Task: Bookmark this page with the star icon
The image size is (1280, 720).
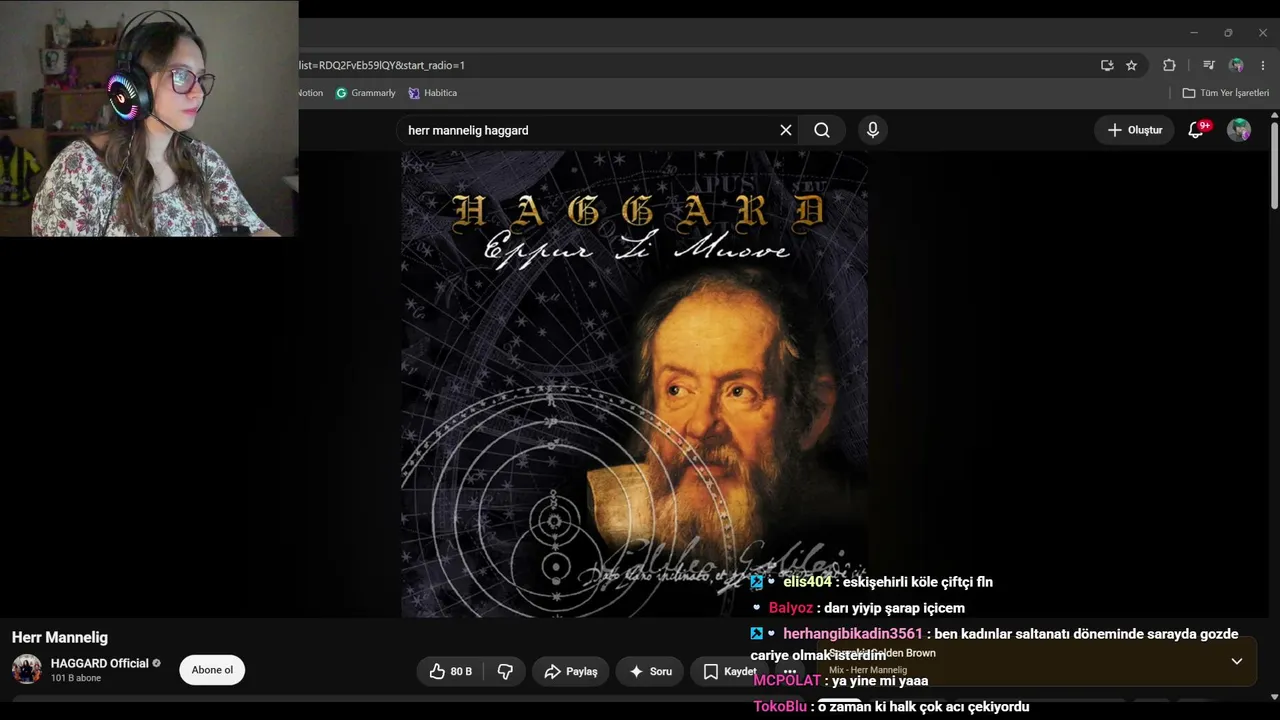Action: 1131,65
